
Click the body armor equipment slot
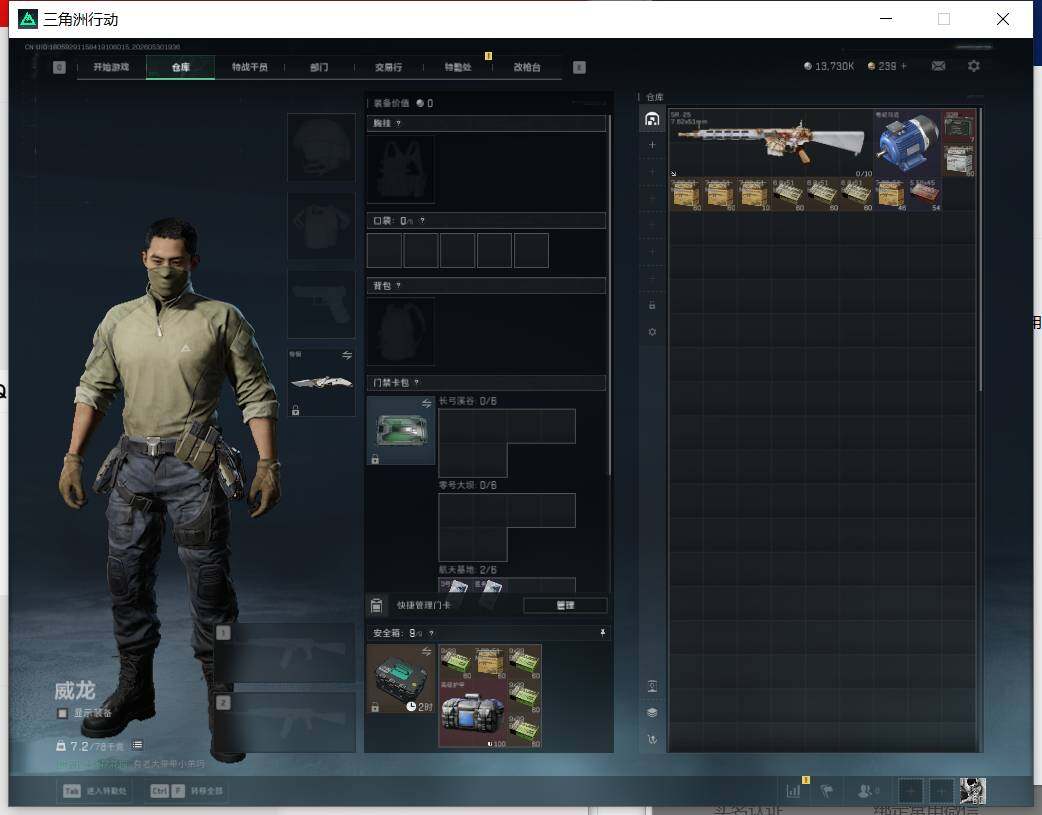tap(321, 226)
